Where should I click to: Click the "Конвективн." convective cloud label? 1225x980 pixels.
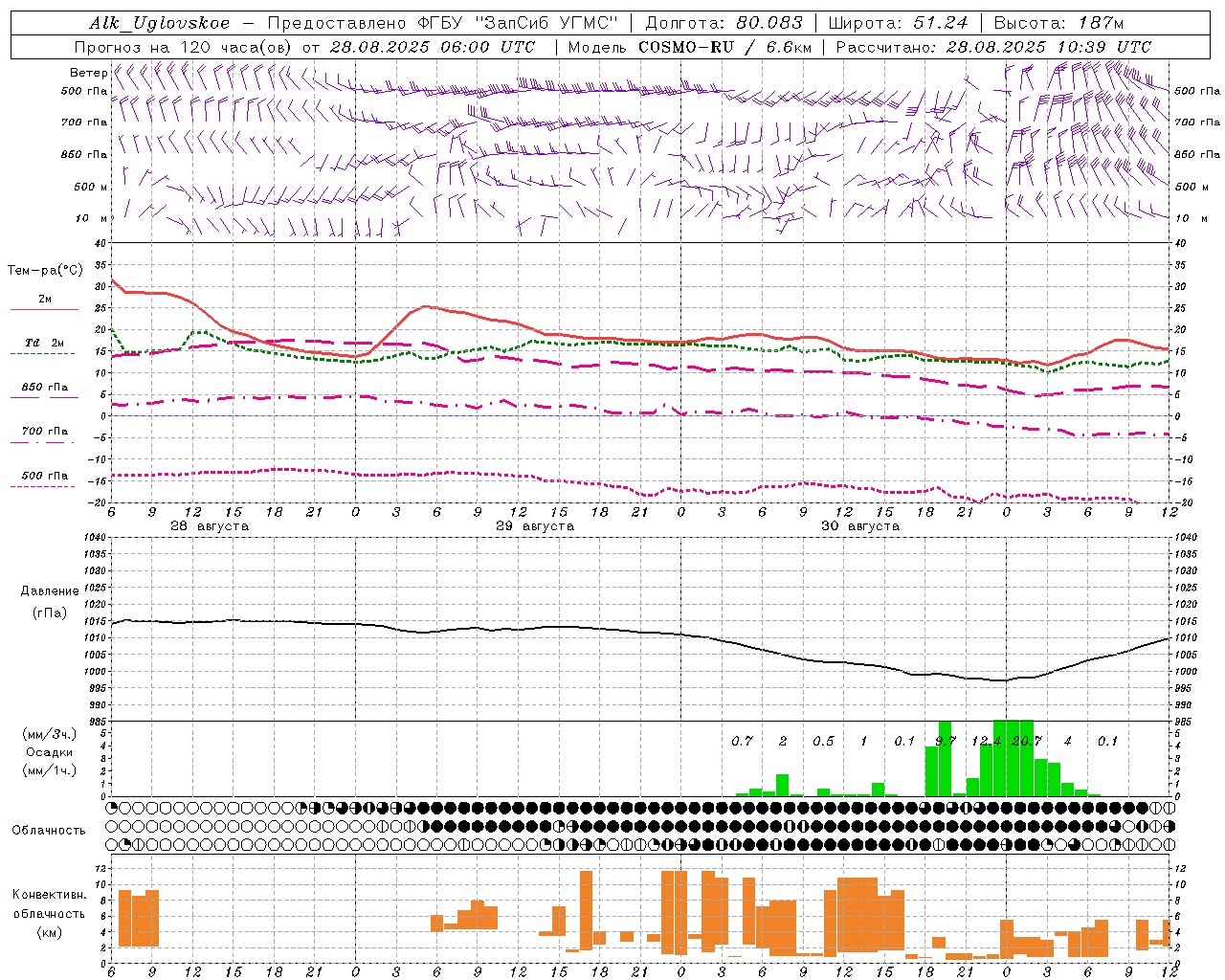[x=50, y=895]
